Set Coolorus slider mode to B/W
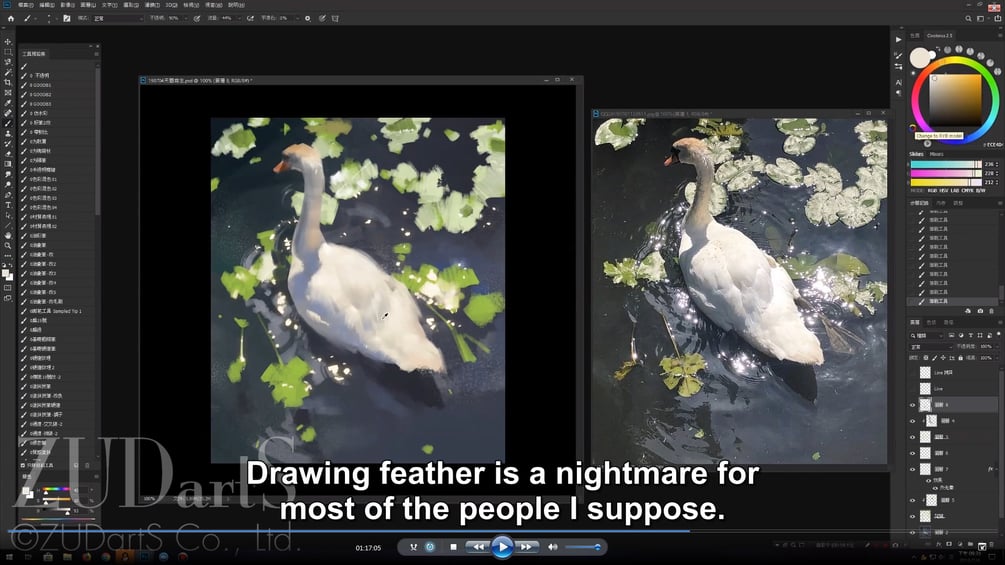1005x565 pixels. tap(981, 190)
